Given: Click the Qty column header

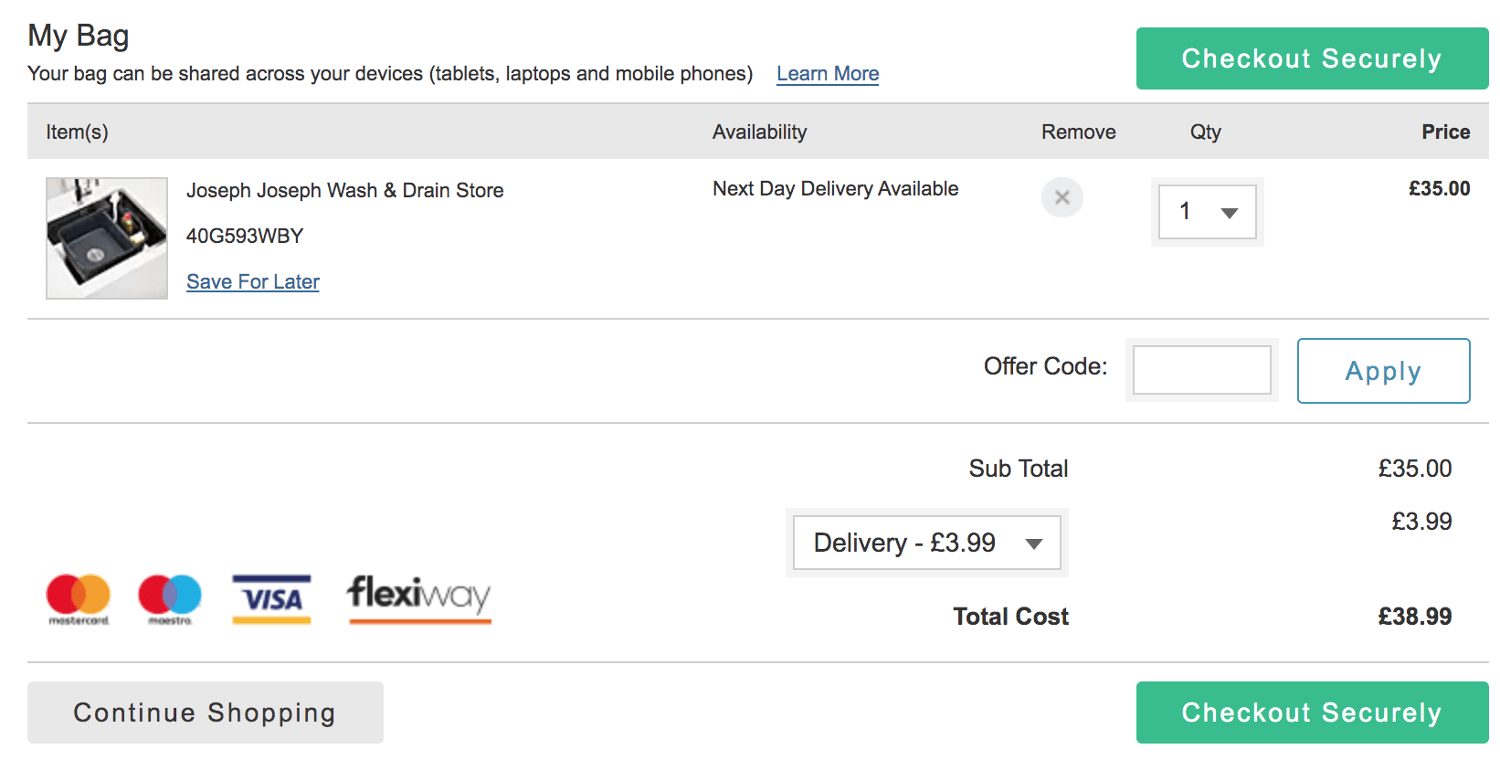Looking at the screenshot, I should pos(1206,132).
